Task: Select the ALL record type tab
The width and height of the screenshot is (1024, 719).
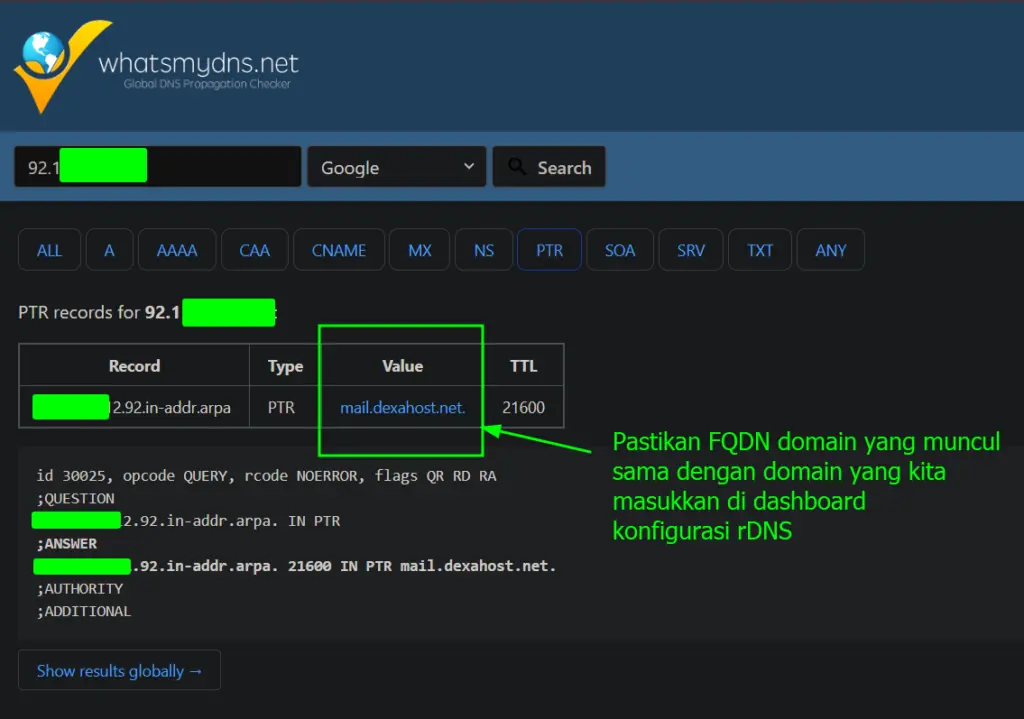Action: [x=50, y=249]
